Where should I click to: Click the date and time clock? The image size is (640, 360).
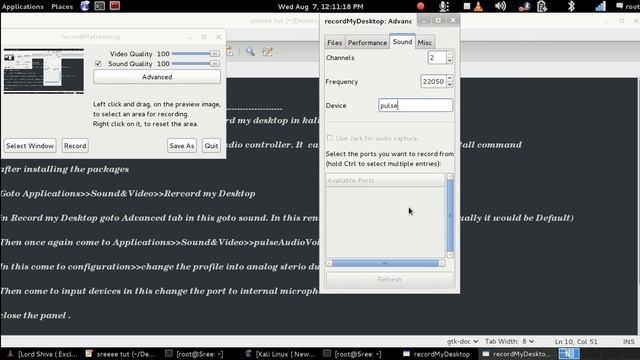pyautogui.click(x=320, y=7)
